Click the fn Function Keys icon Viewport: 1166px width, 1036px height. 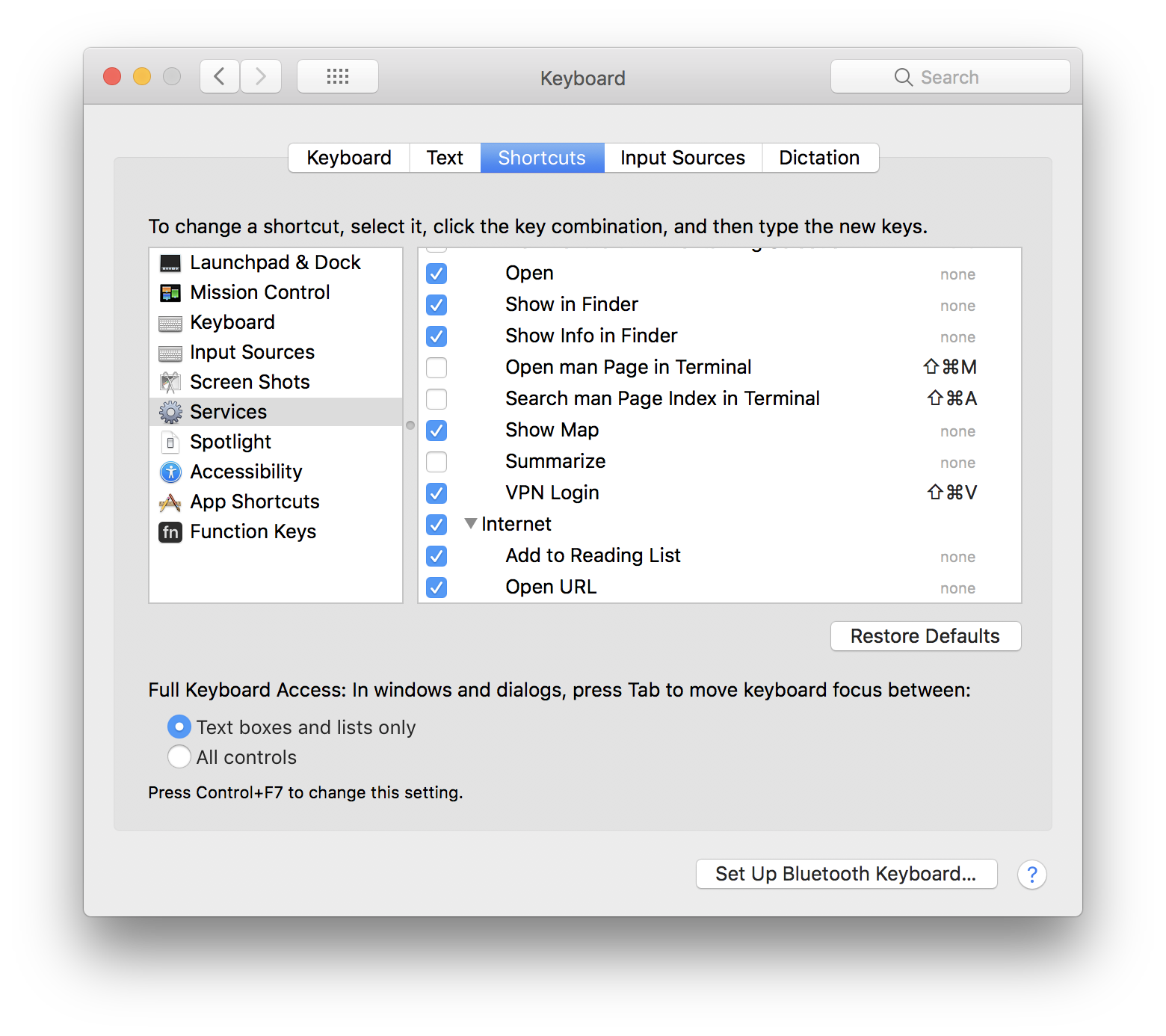tap(170, 532)
